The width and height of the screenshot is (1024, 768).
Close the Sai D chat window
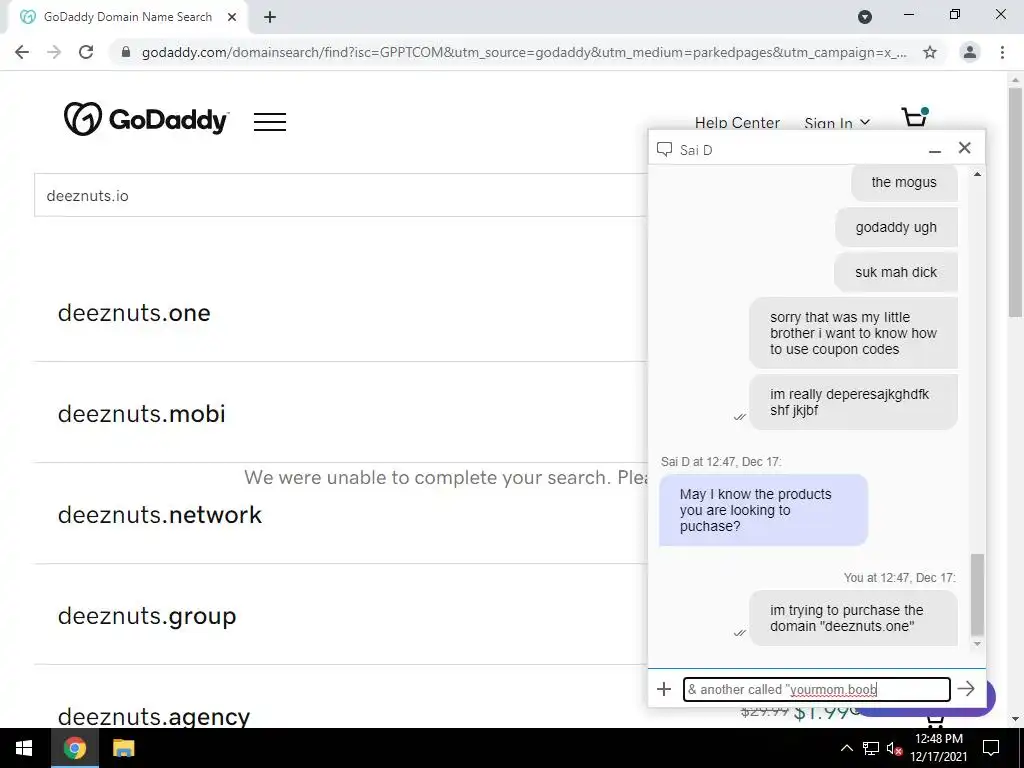coord(965,148)
